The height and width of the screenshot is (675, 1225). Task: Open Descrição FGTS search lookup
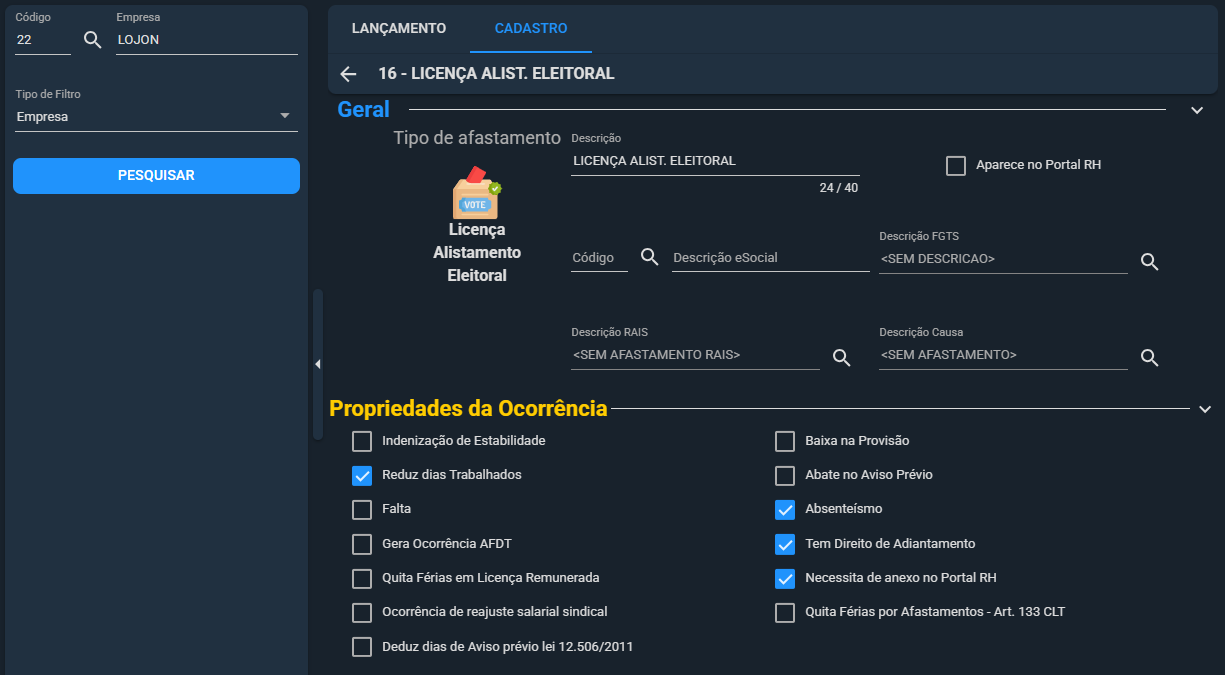coord(1150,262)
